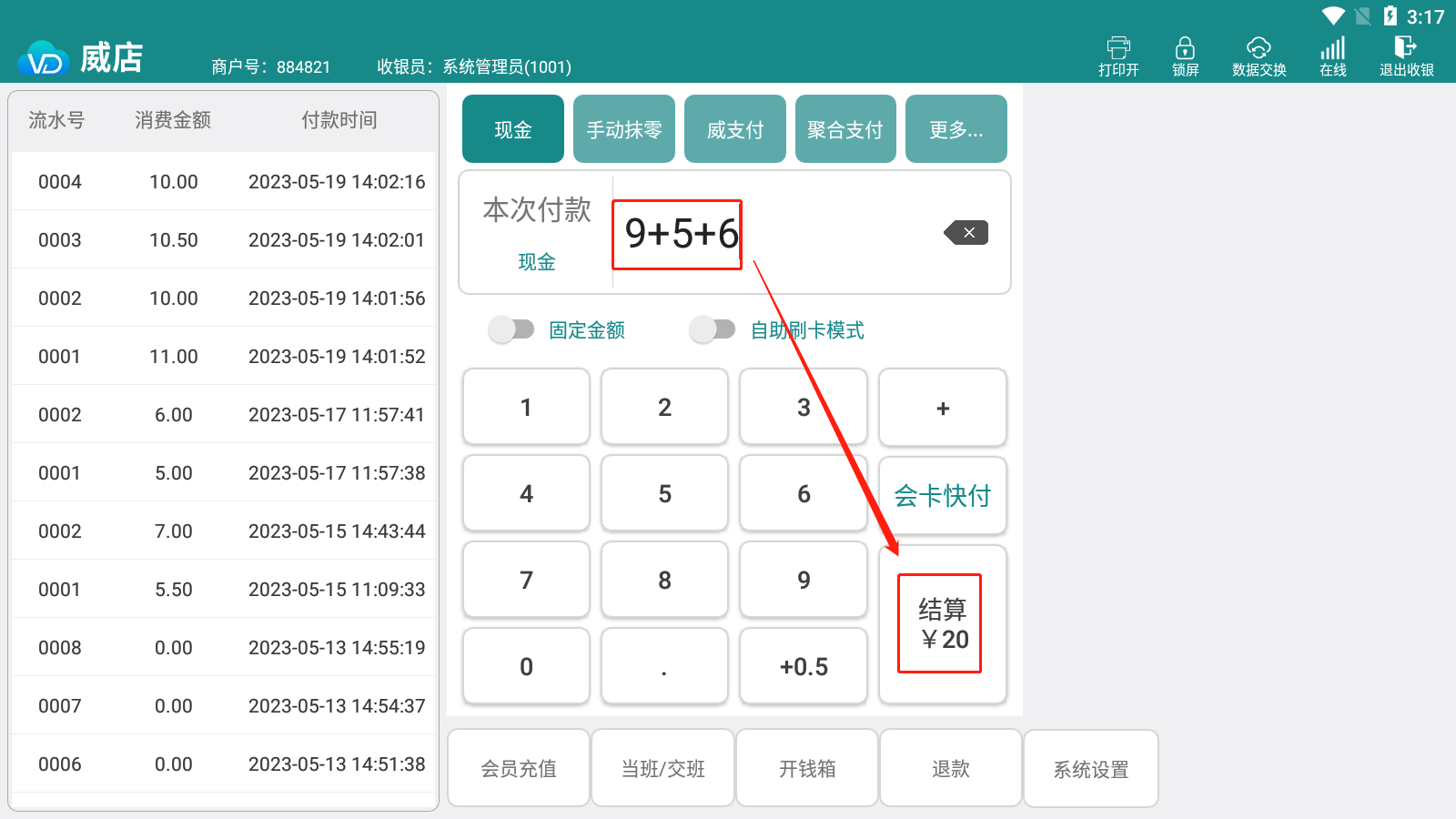Enable the 固定金额 switch
1456x819 pixels.
click(x=511, y=329)
